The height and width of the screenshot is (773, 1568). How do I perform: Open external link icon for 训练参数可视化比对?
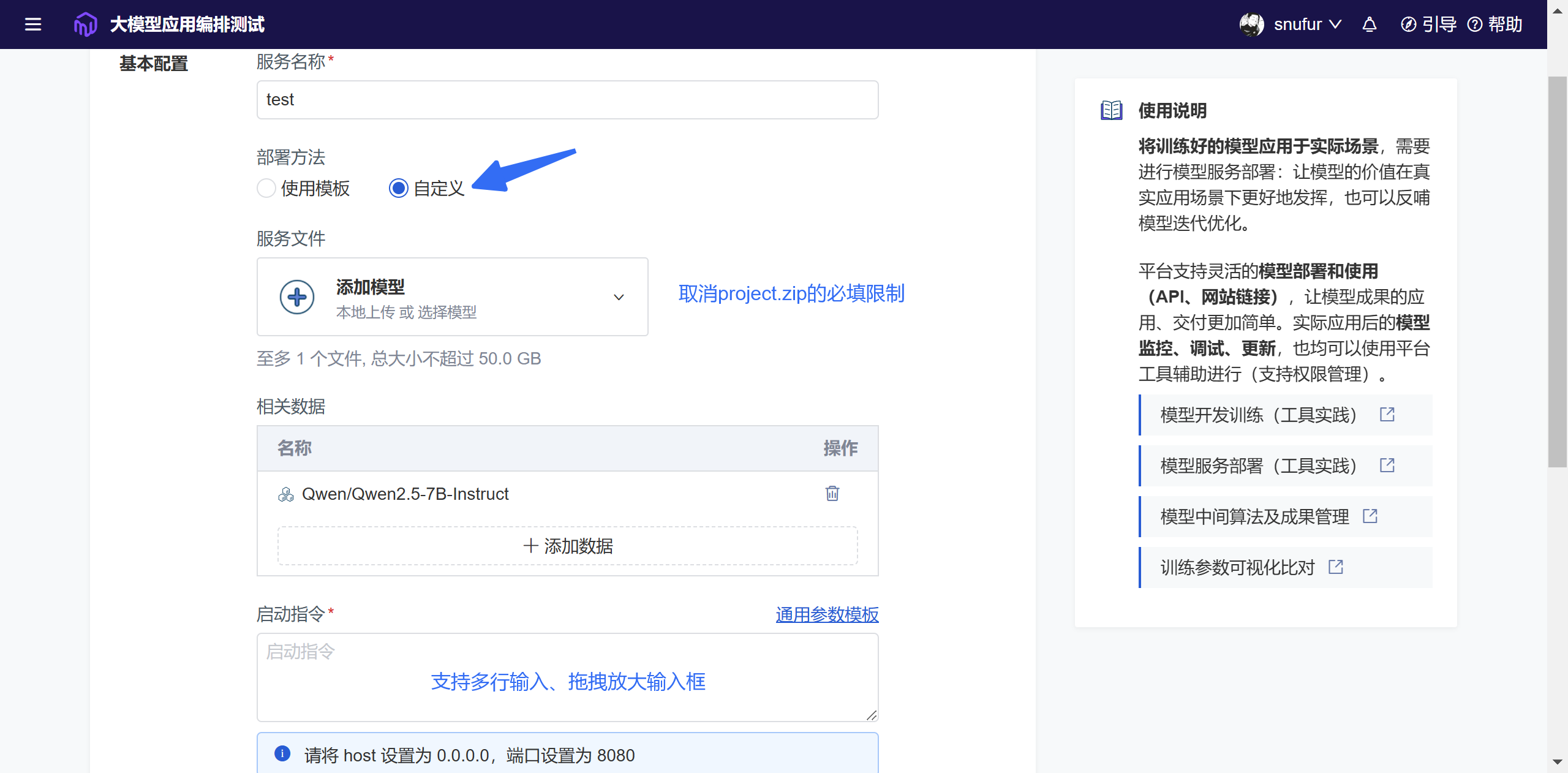[1336, 567]
